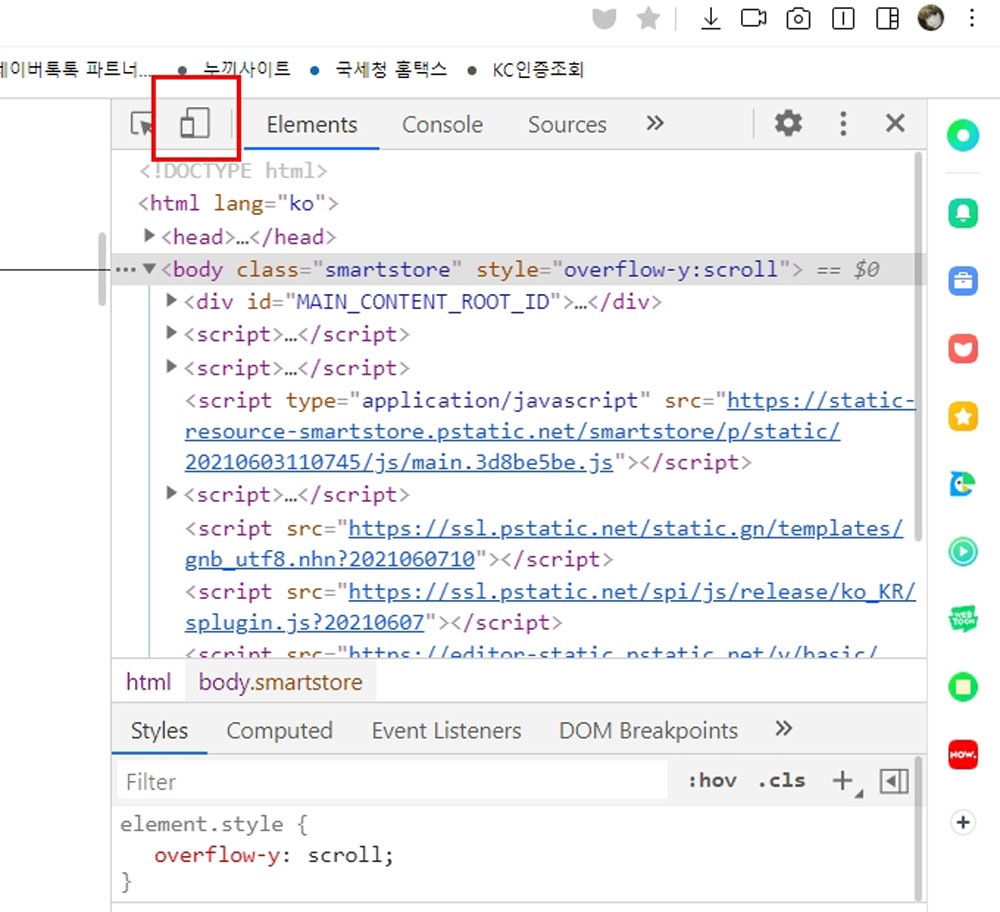Open the green square-in-circle sidebar icon

click(963, 687)
